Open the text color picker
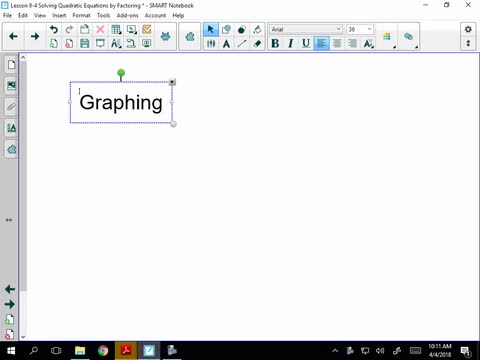The width and height of the screenshot is (480, 360). (387, 36)
